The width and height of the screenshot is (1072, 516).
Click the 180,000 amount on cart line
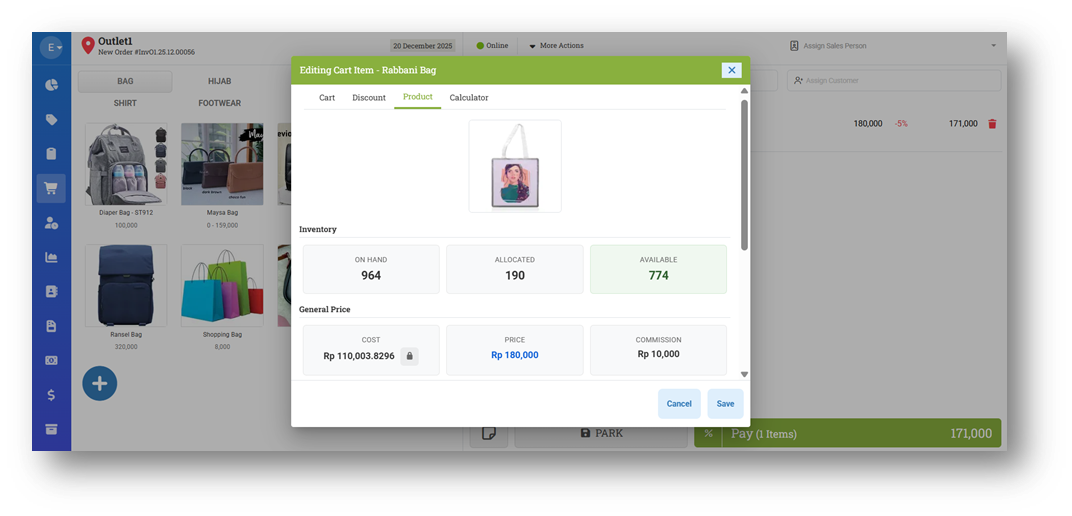click(868, 124)
